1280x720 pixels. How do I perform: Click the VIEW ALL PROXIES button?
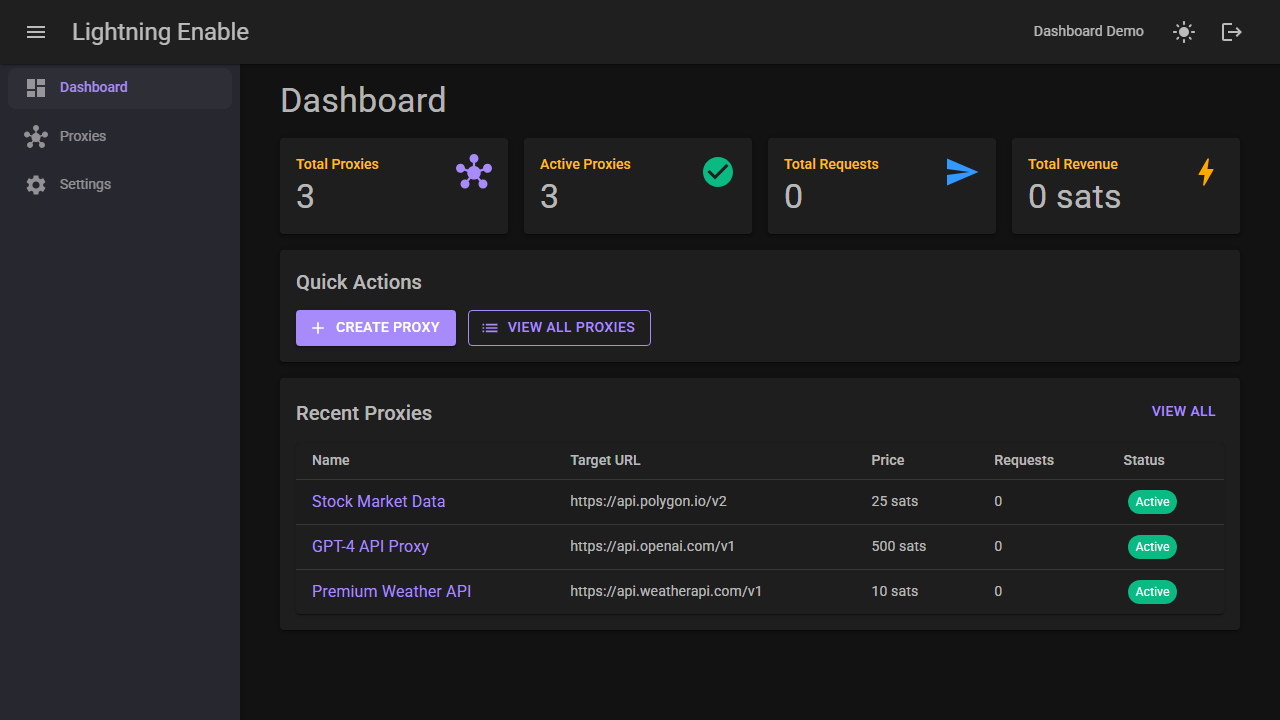[559, 327]
